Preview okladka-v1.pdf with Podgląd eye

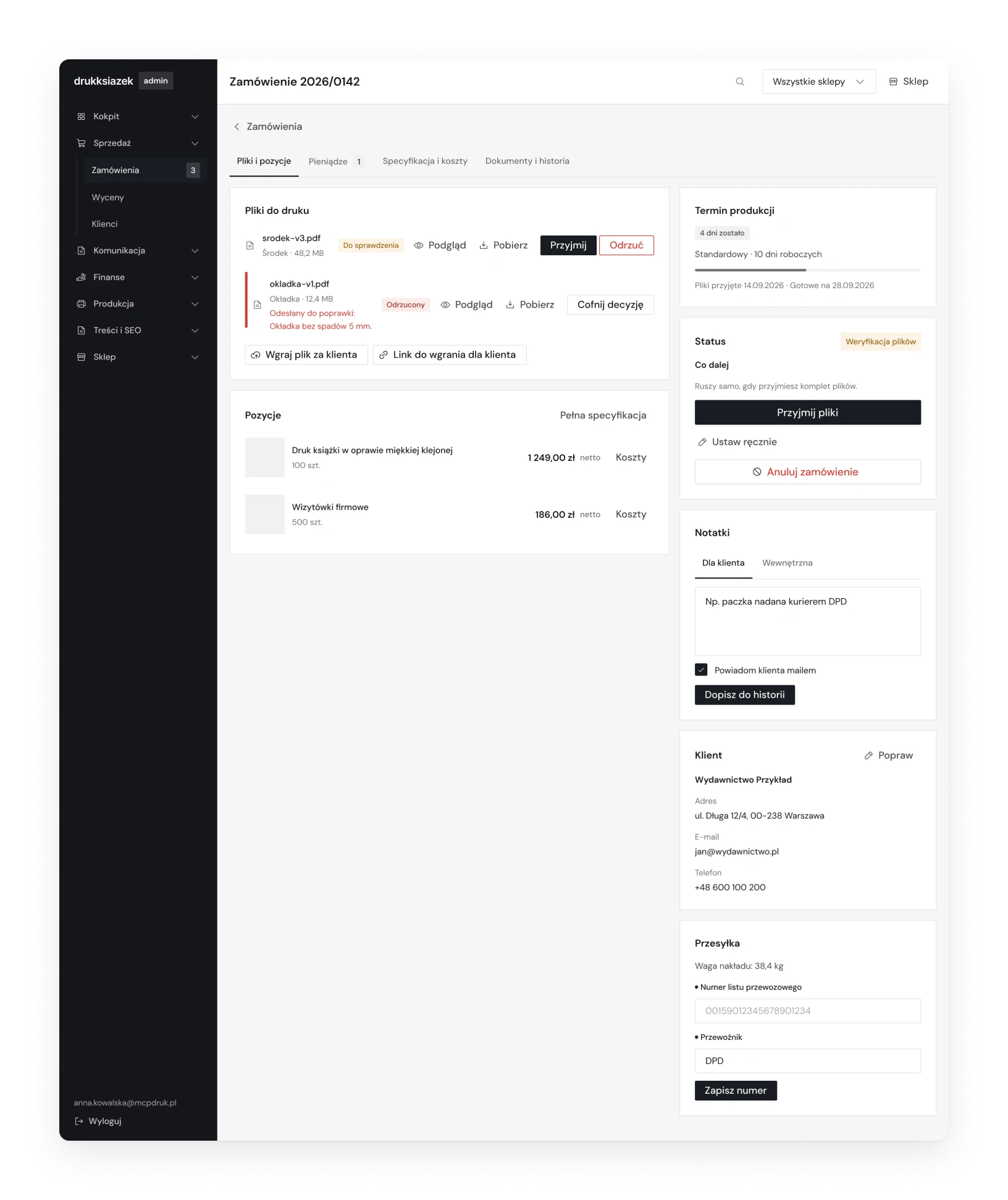point(466,305)
